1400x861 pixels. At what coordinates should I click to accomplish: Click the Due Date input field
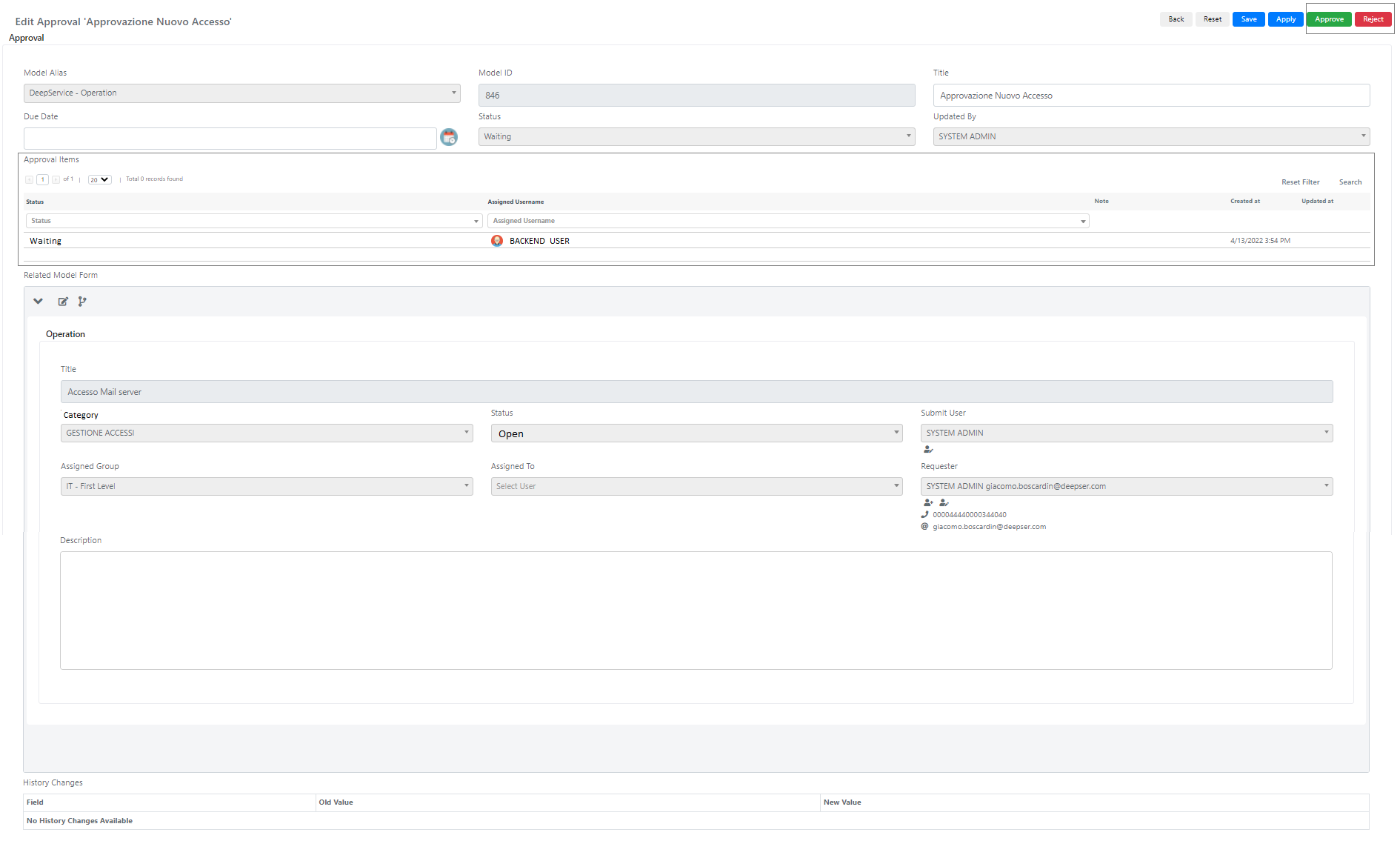230,139
